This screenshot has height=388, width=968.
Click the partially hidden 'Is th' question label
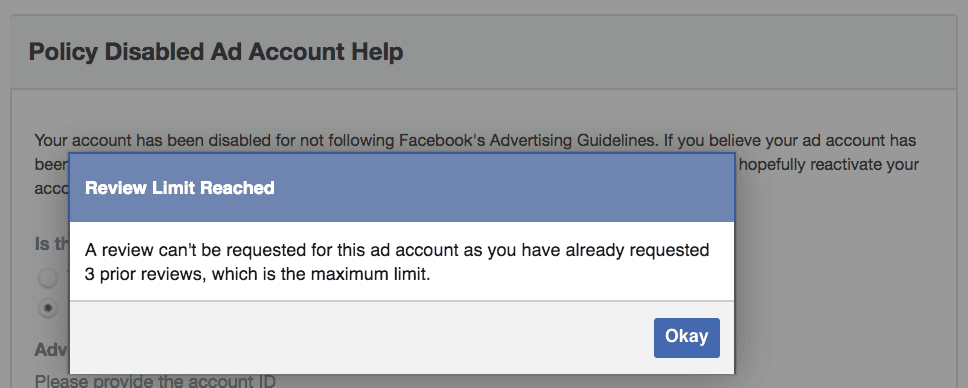pos(52,243)
